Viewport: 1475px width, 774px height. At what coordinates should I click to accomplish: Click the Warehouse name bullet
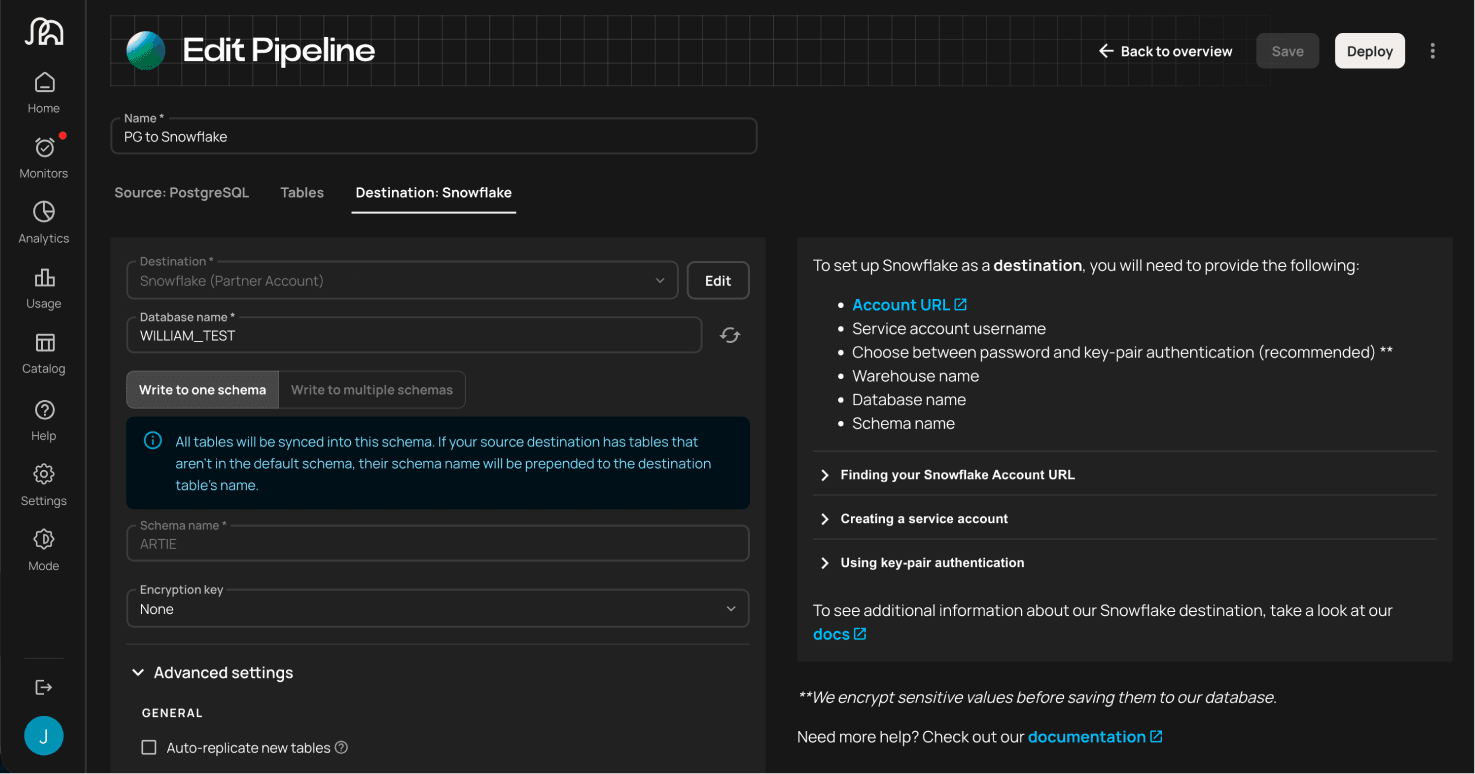915,376
